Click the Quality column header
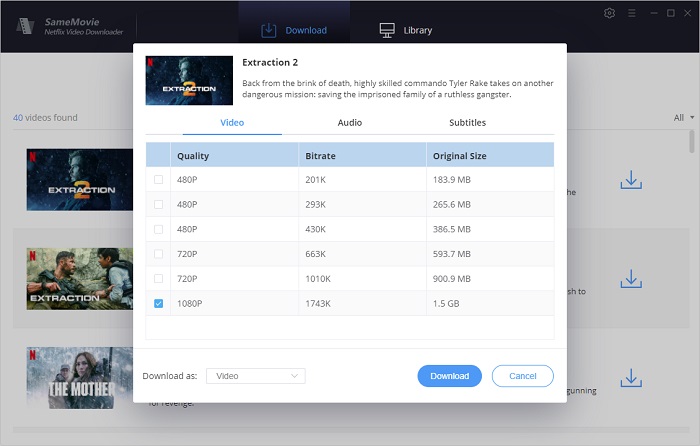Screen dimensions: 700x446 tap(234, 156)
